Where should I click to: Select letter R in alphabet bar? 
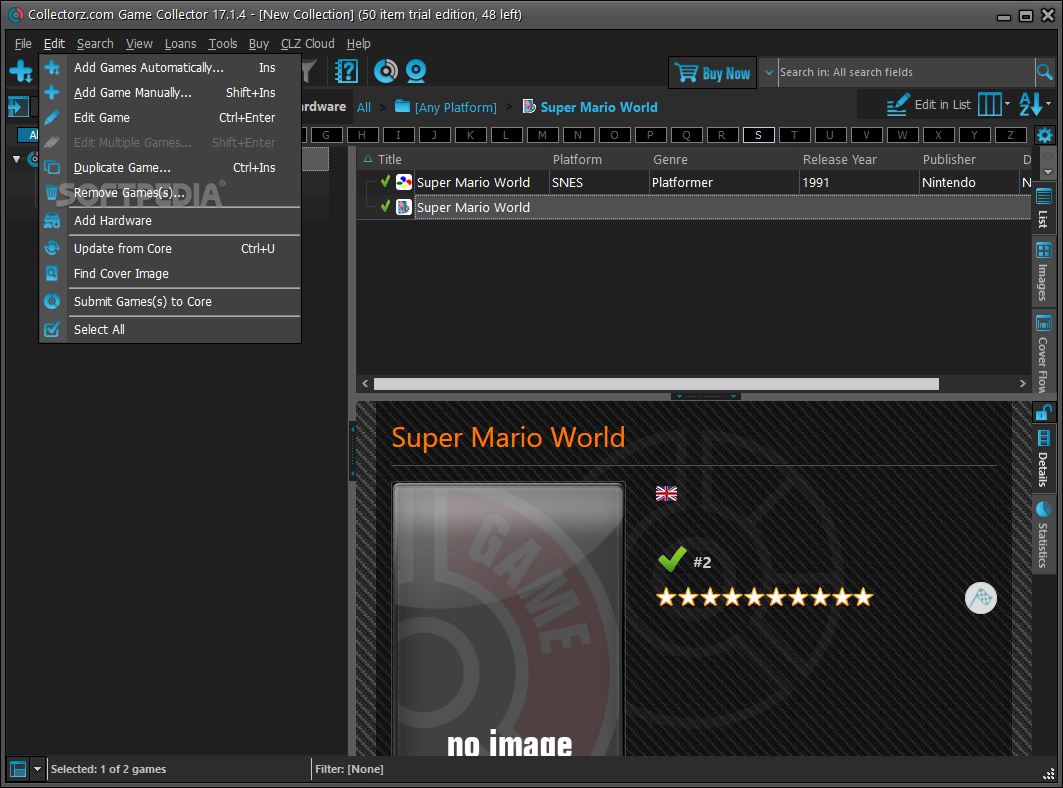(722, 135)
